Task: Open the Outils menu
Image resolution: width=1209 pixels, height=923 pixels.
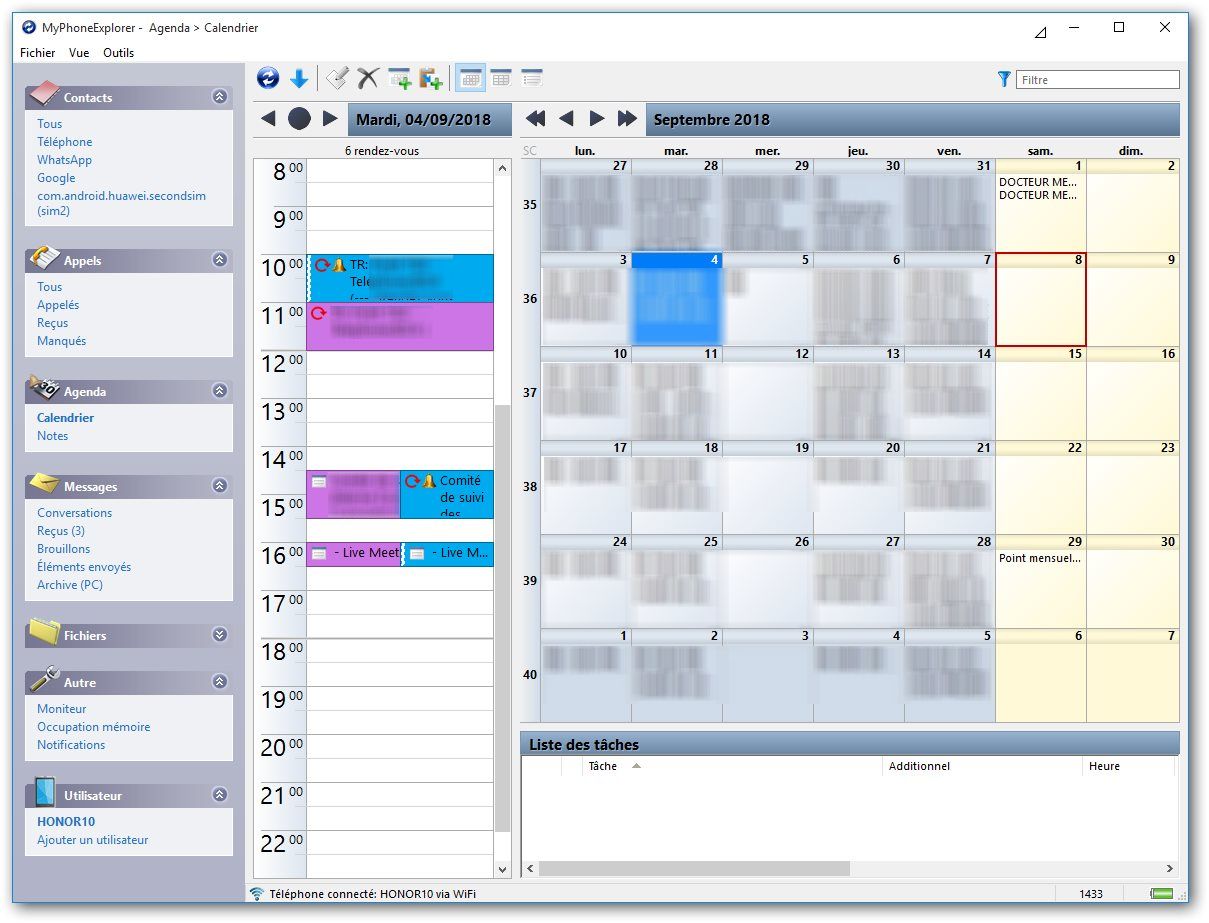Action: pyautogui.click(x=118, y=53)
